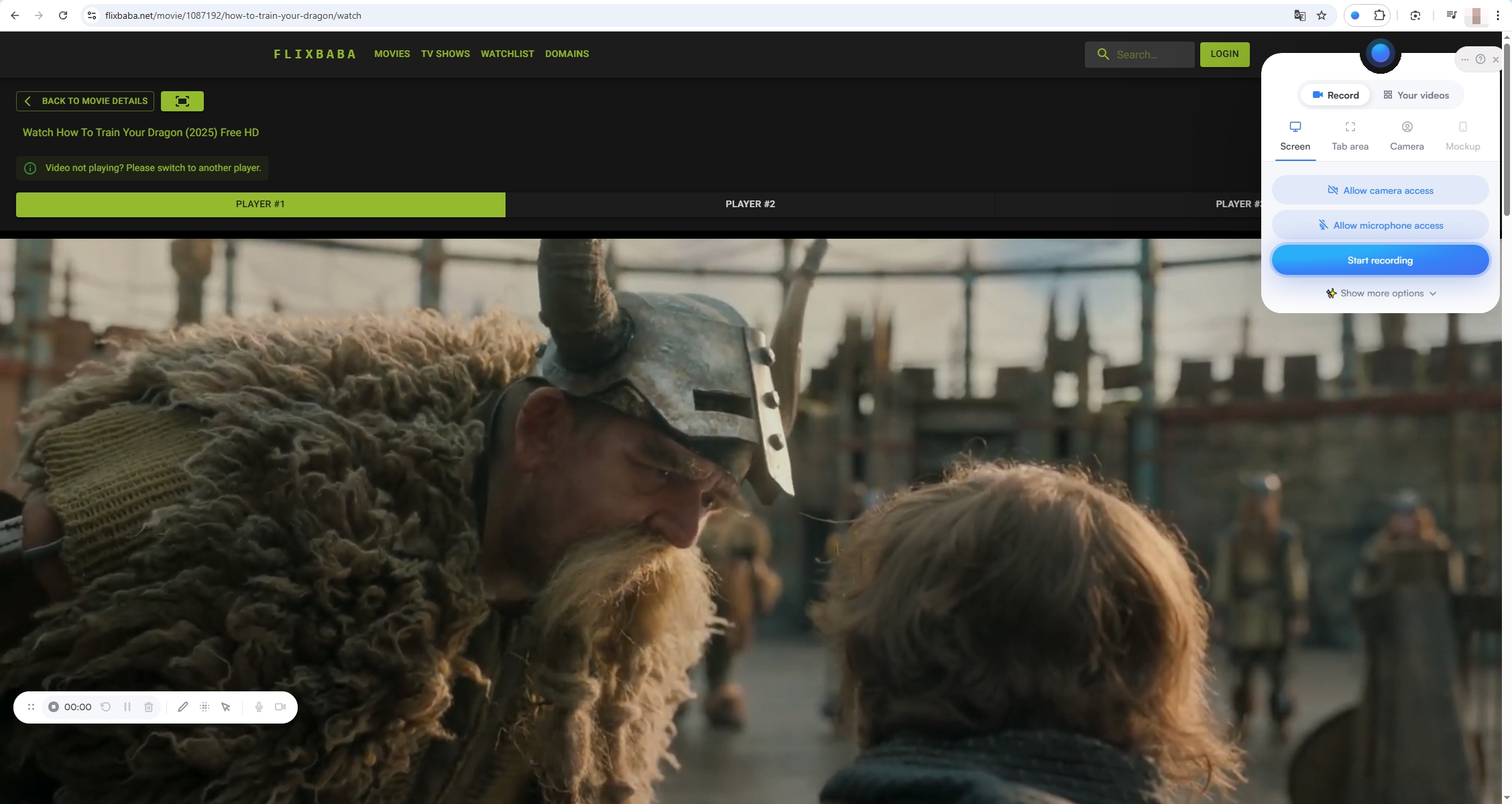This screenshot has width=1512, height=804.
Task: Select Camera recording mode
Action: point(1407,137)
